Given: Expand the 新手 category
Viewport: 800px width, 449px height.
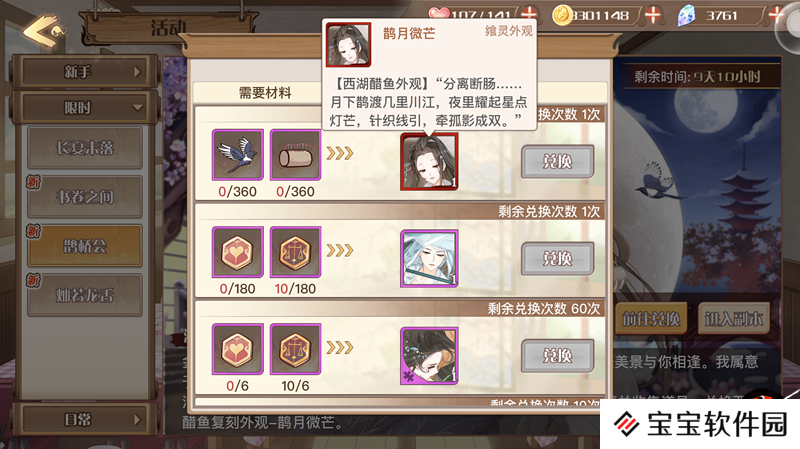Looking at the screenshot, I should [84, 71].
